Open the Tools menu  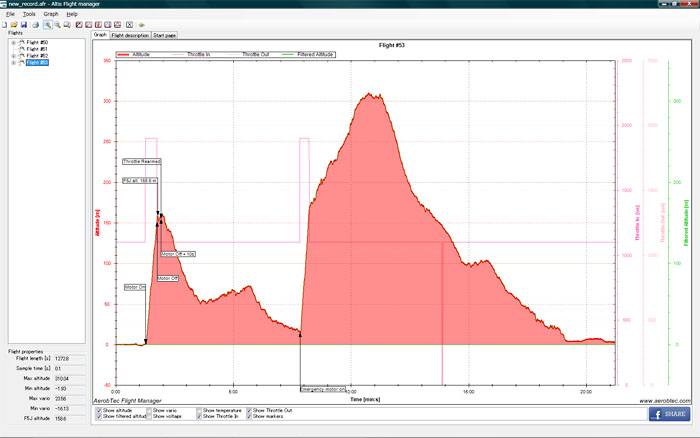(x=29, y=14)
